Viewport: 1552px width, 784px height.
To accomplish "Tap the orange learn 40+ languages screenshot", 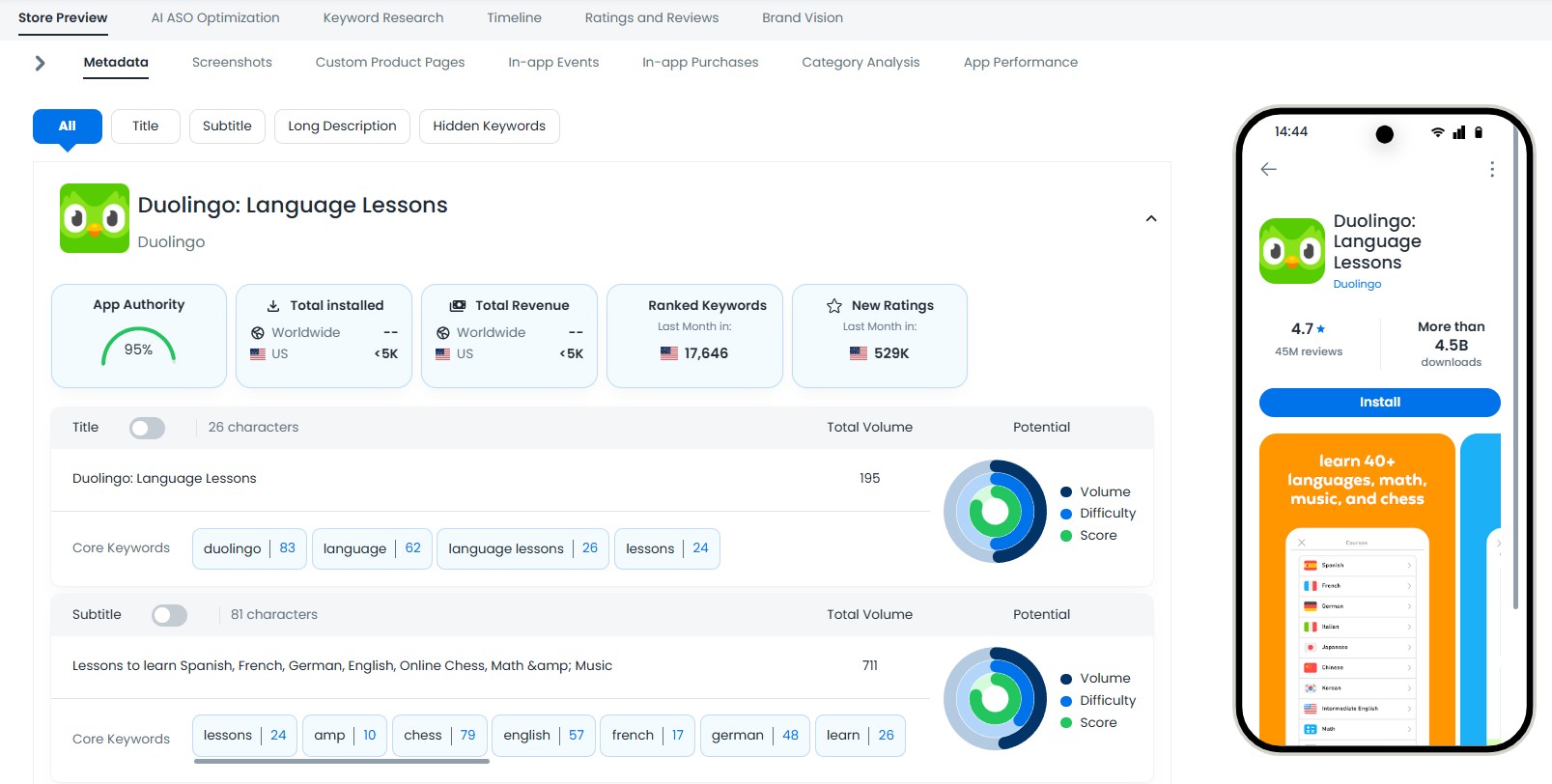I will pos(1357,589).
